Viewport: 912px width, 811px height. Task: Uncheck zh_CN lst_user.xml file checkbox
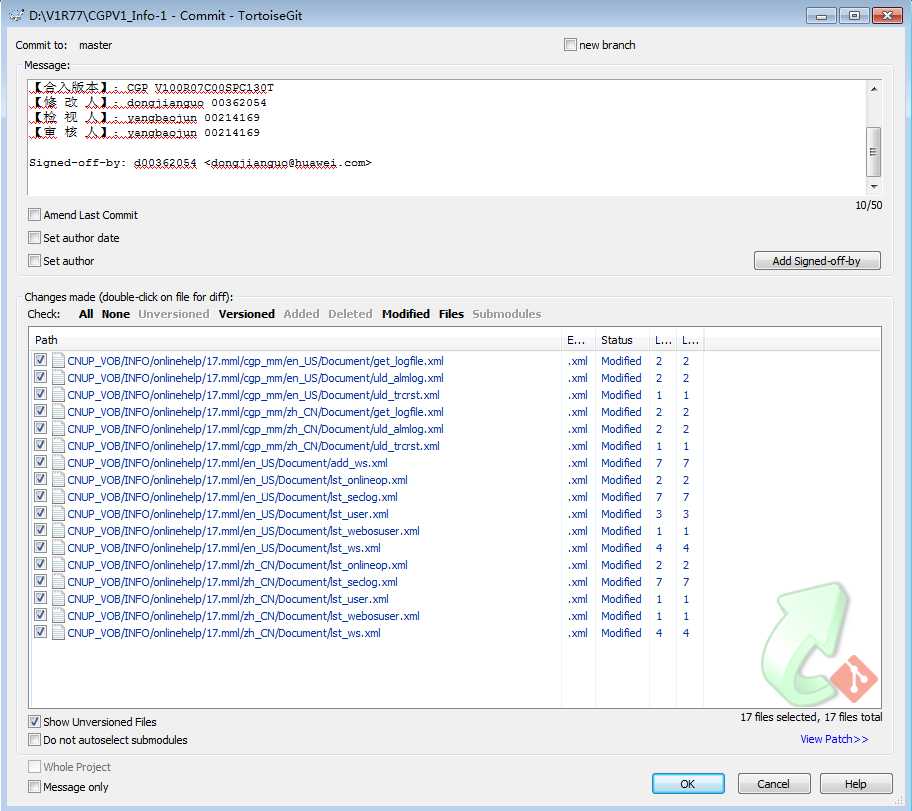click(40, 598)
